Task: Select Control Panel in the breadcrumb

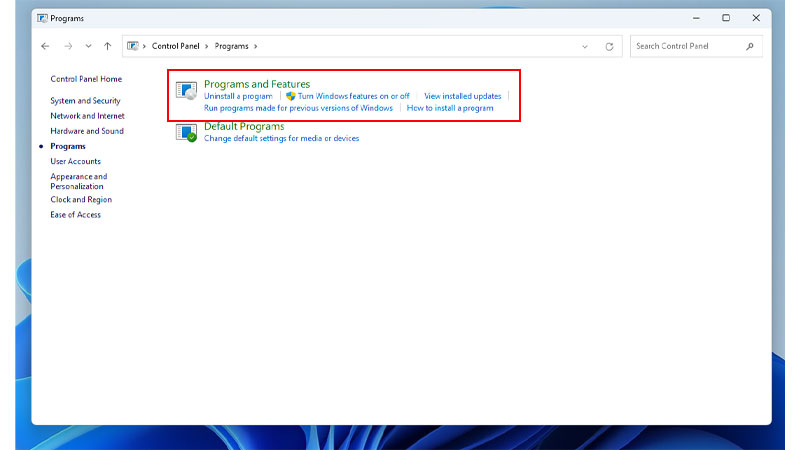Action: [x=176, y=46]
